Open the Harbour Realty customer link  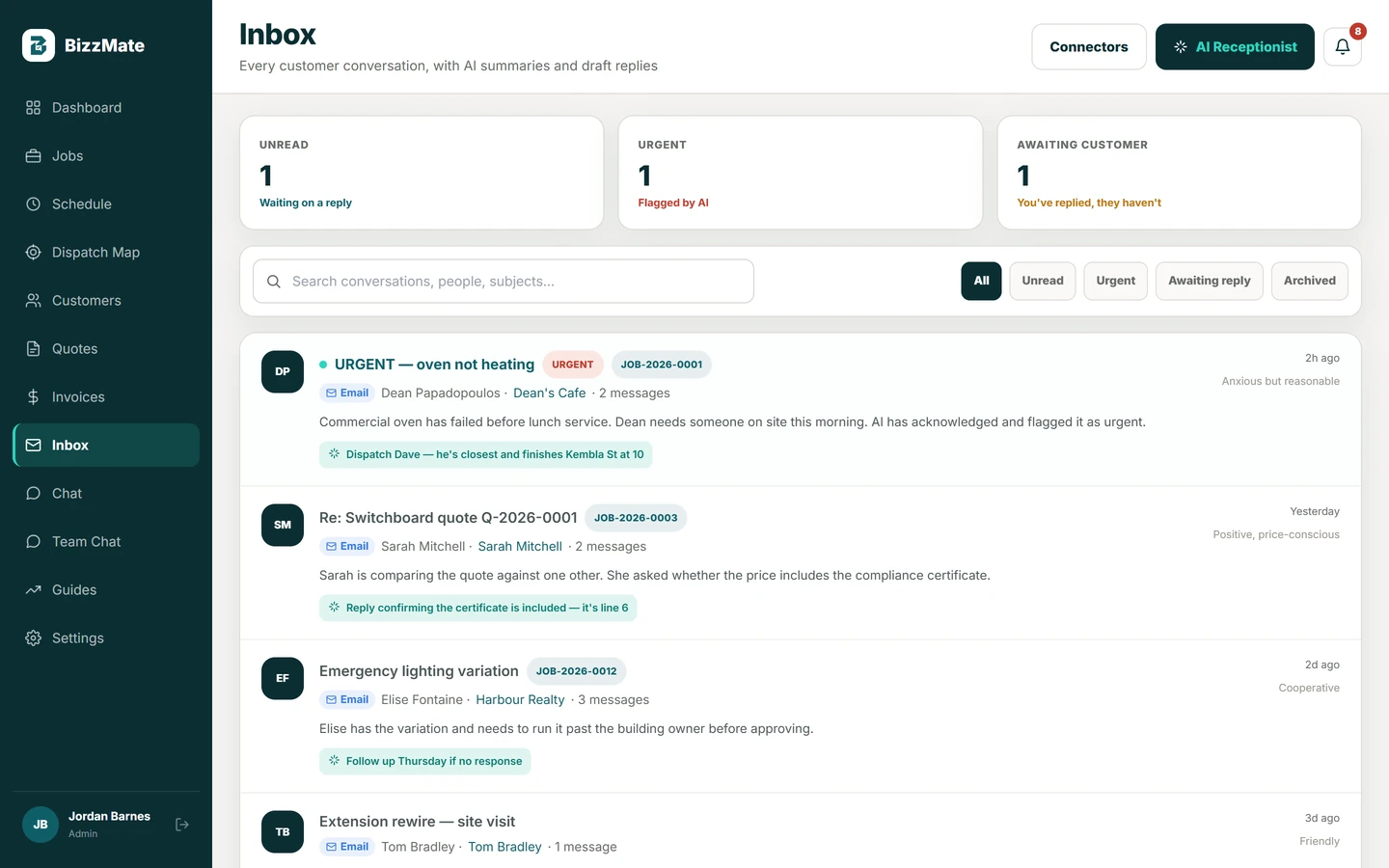520,699
